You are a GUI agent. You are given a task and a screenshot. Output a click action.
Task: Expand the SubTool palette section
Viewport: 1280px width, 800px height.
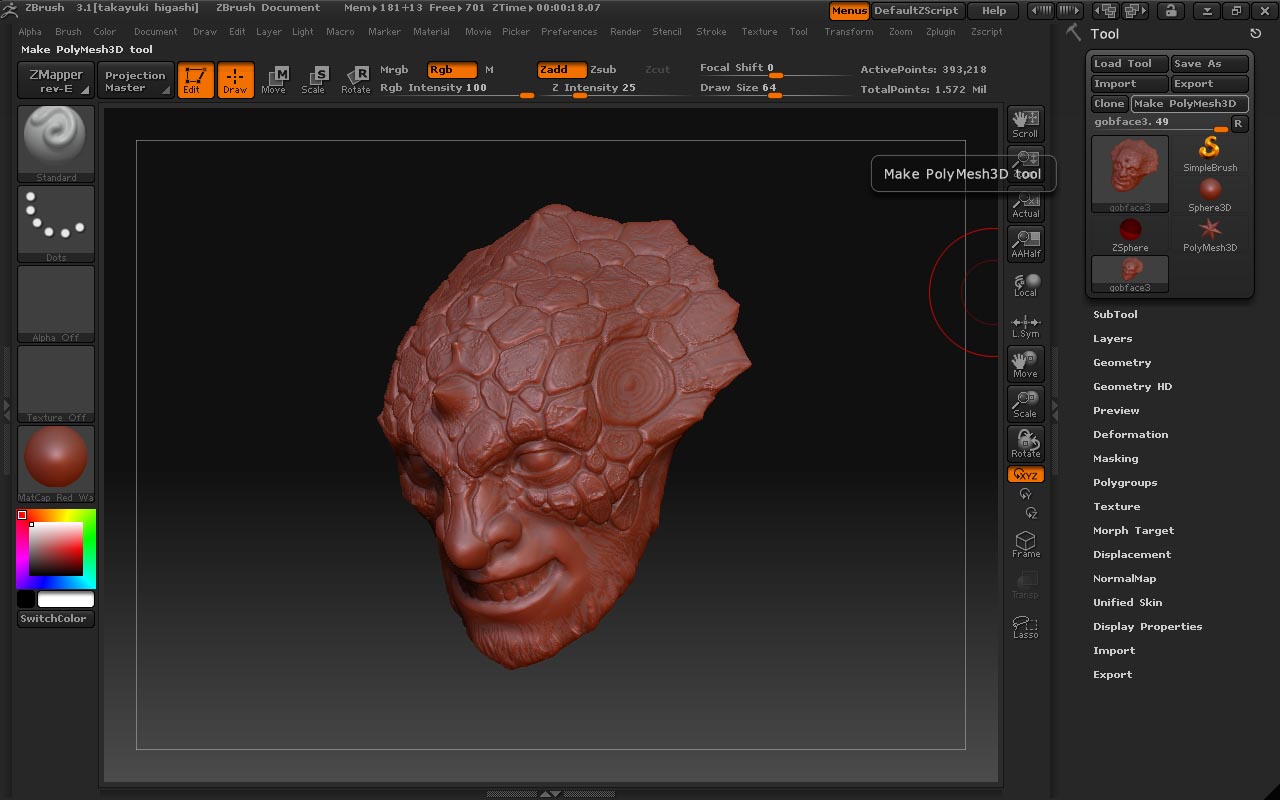click(1115, 314)
